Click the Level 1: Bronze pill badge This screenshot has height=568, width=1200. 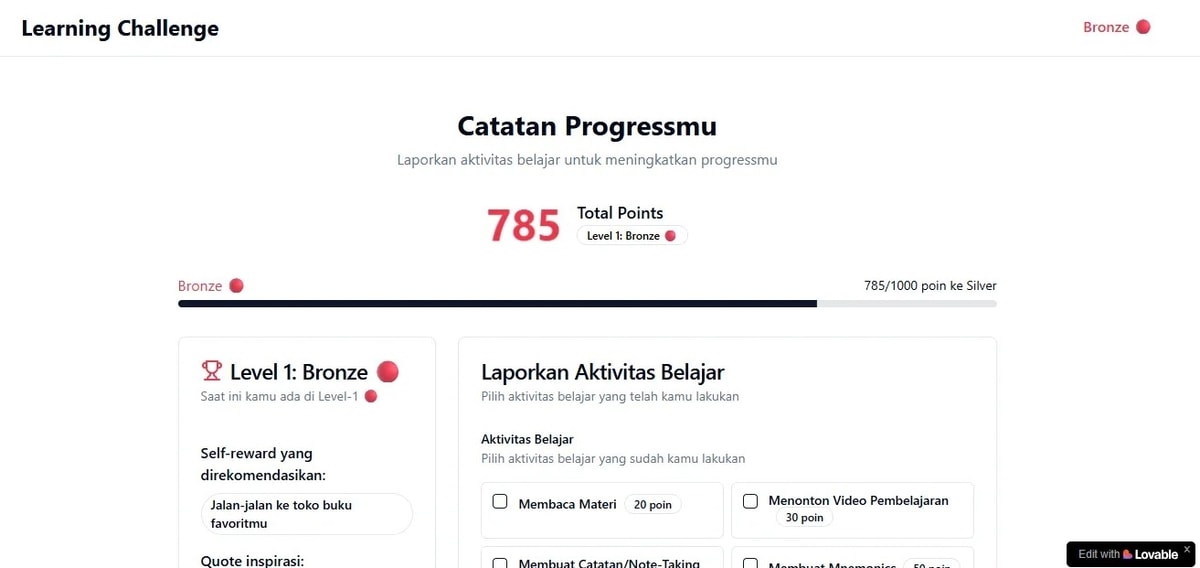[x=632, y=236]
